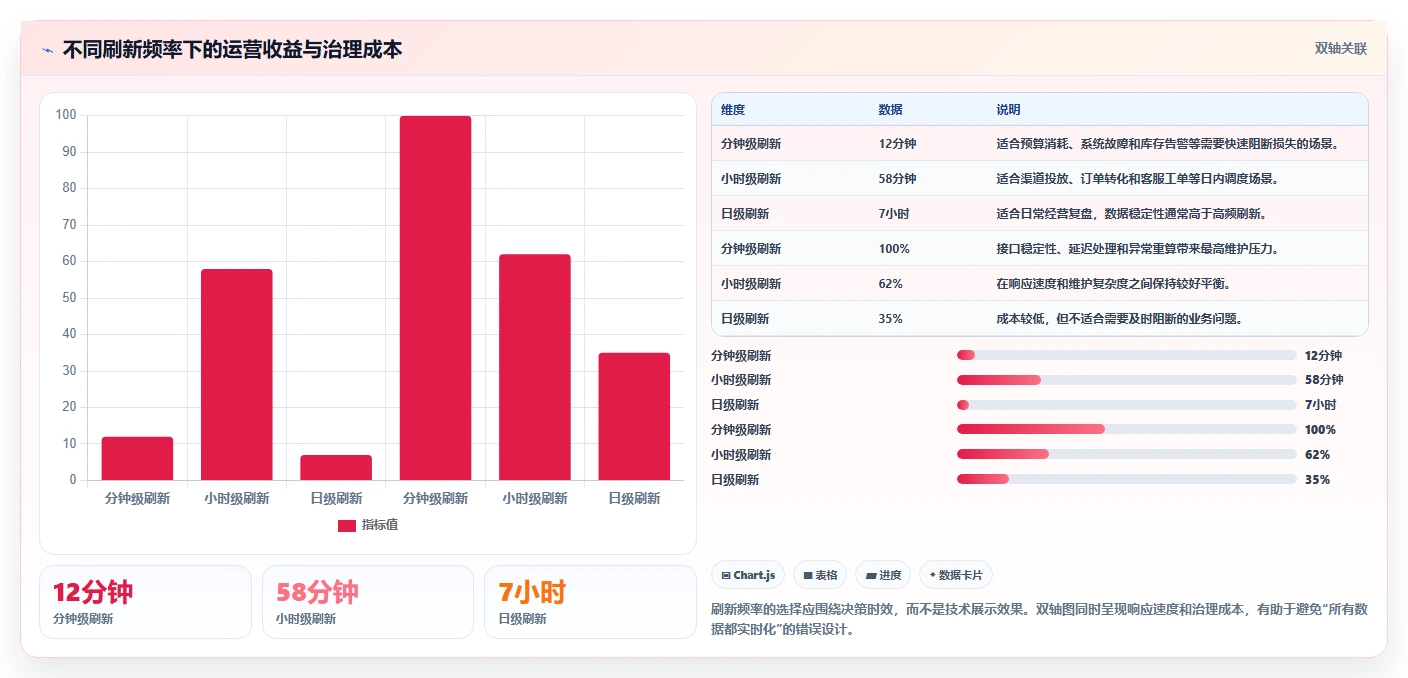The image size is (1408, 678).
Task: Click the chart bar with value 35
Action: pyautogui.click(x=634, y=416)
